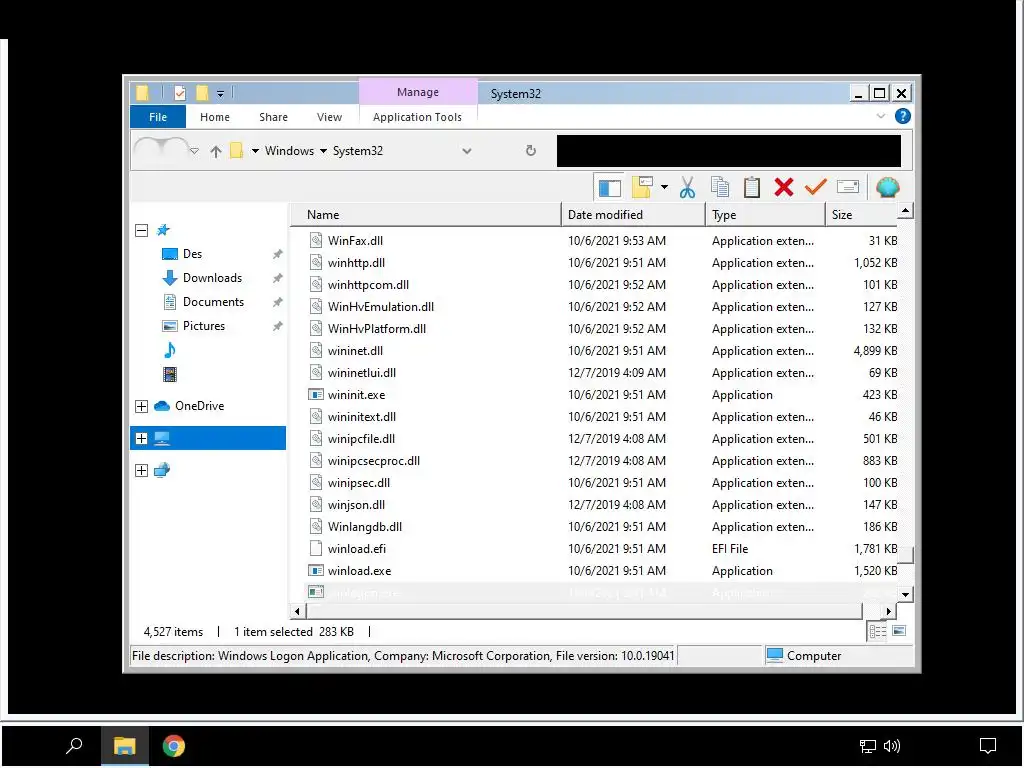The width and height of the screenshot is (1024, 768).
Task: Open the Home ribbon tab
Action: (215, 117)
